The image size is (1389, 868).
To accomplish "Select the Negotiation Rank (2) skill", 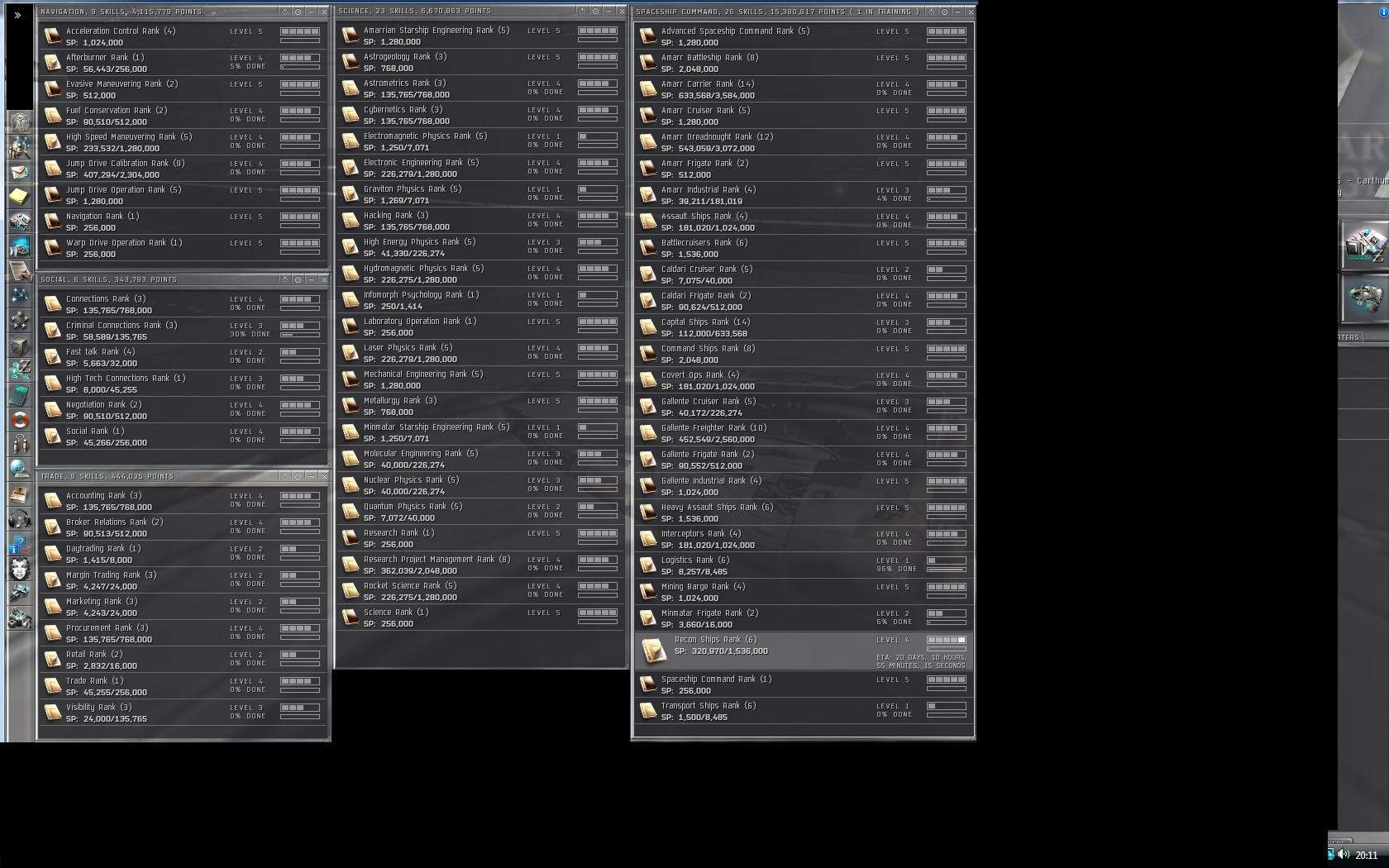I will (183, 410).
